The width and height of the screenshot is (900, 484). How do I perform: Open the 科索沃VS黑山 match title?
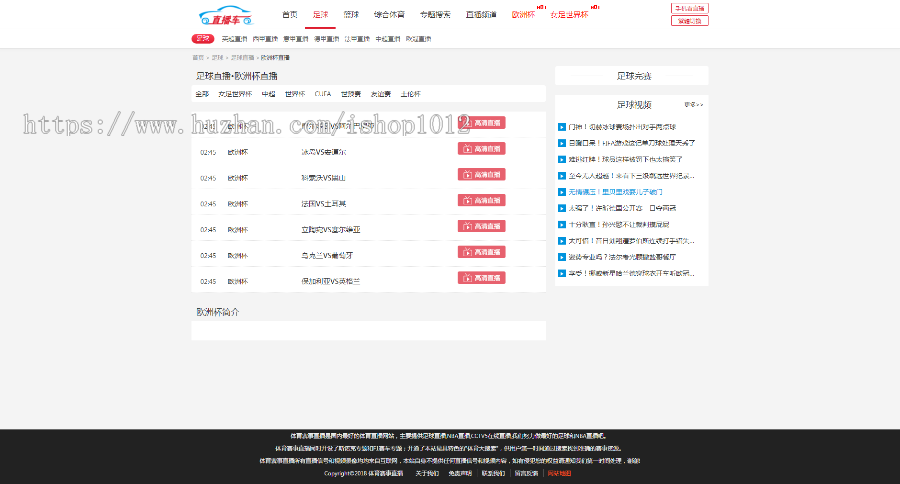click(324, 178)
